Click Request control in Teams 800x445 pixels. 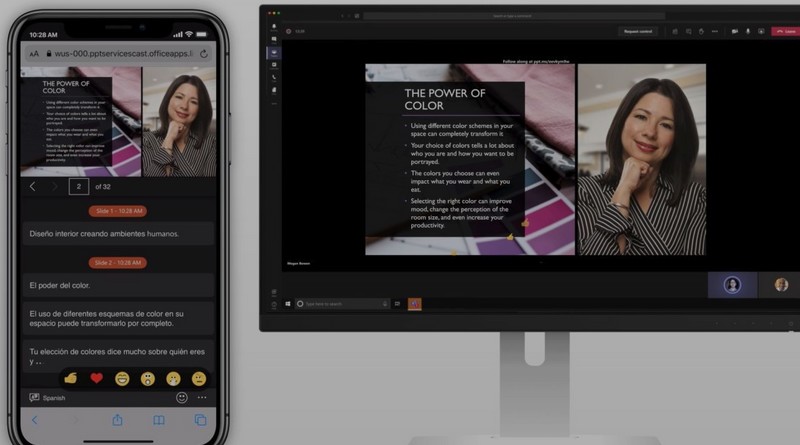tap(638, 31)
